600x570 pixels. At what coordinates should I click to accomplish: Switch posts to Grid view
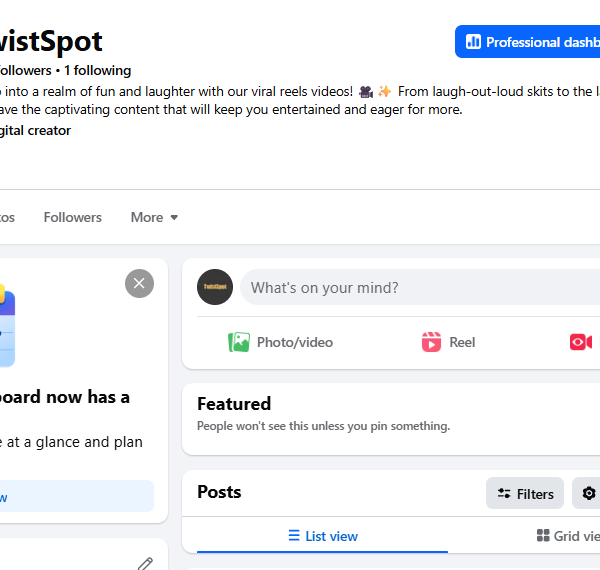[568, 536]
